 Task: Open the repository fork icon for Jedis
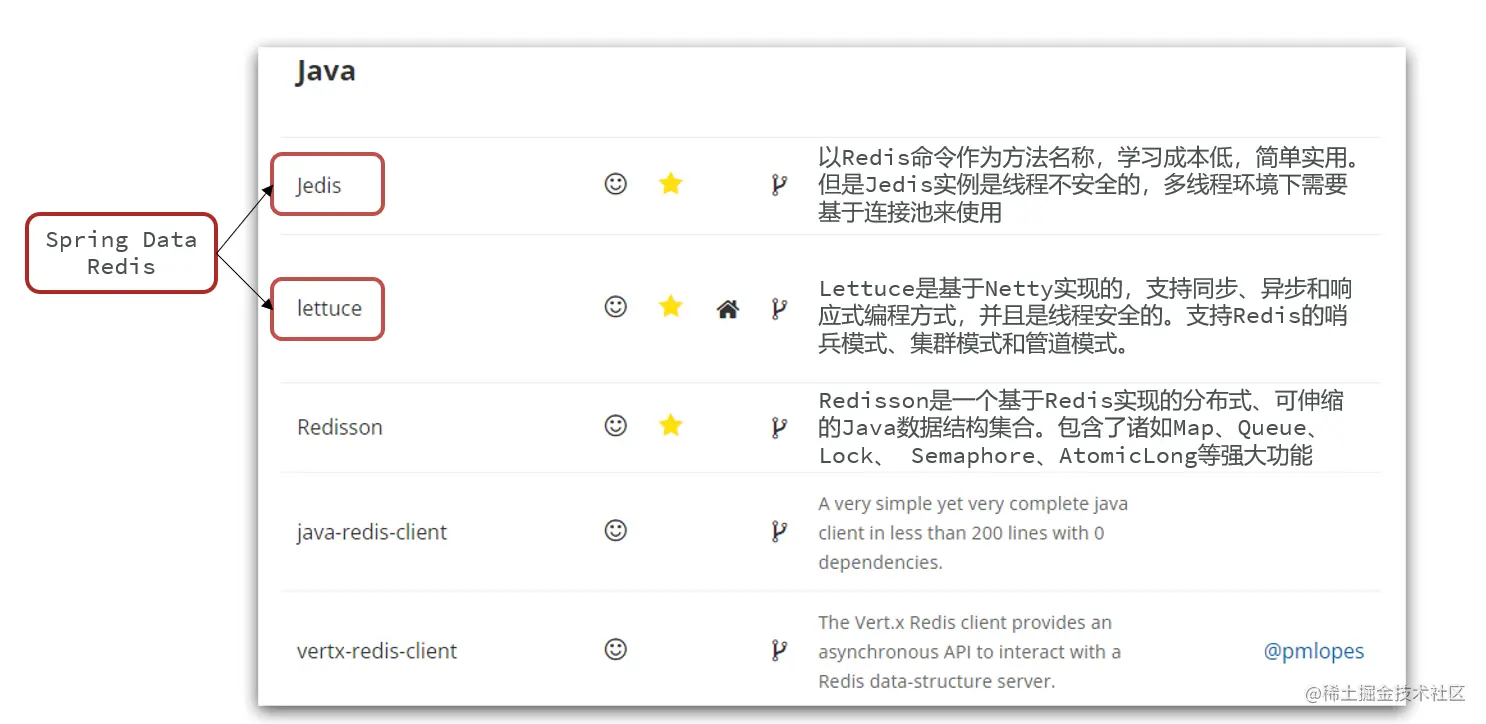coord(779,185)
